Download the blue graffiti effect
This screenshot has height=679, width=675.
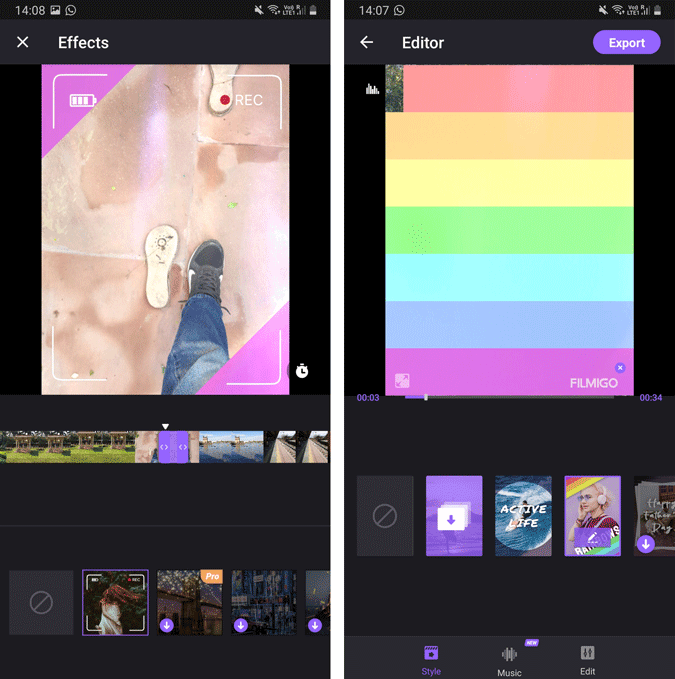pyautogui.click(x=241, y=625)
